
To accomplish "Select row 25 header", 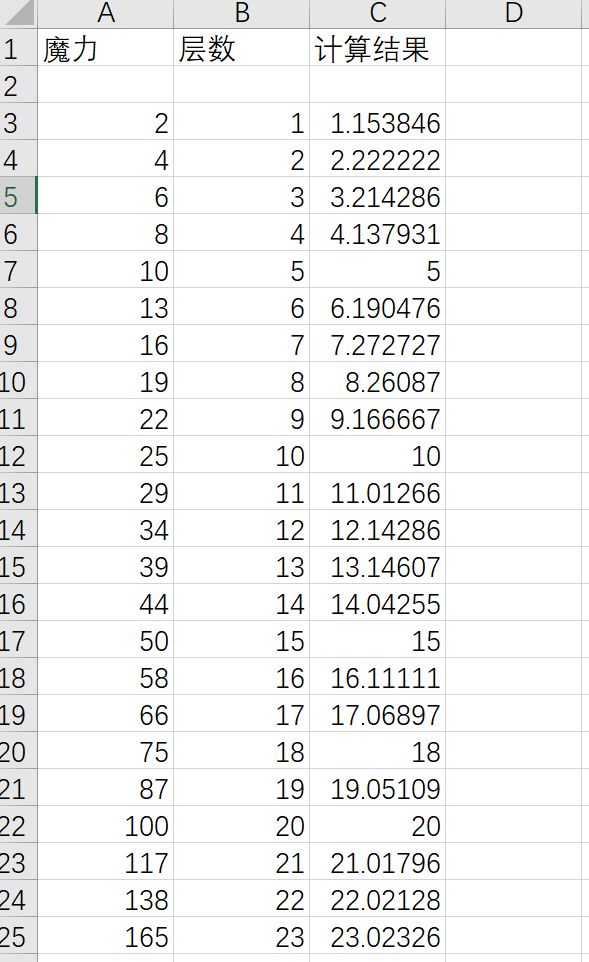I will 18,936.
